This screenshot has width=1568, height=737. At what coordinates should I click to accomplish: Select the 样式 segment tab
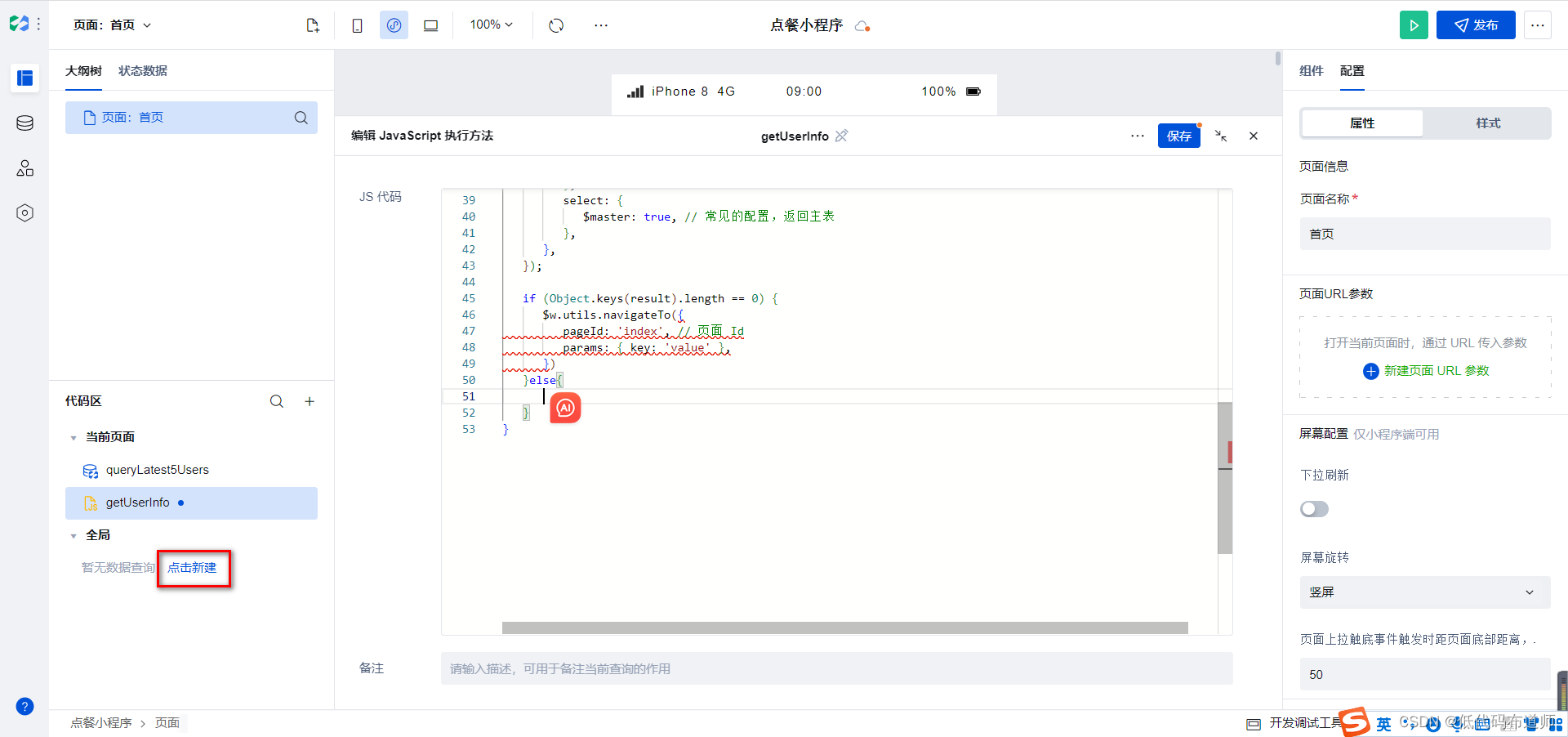coord(1488,123)
